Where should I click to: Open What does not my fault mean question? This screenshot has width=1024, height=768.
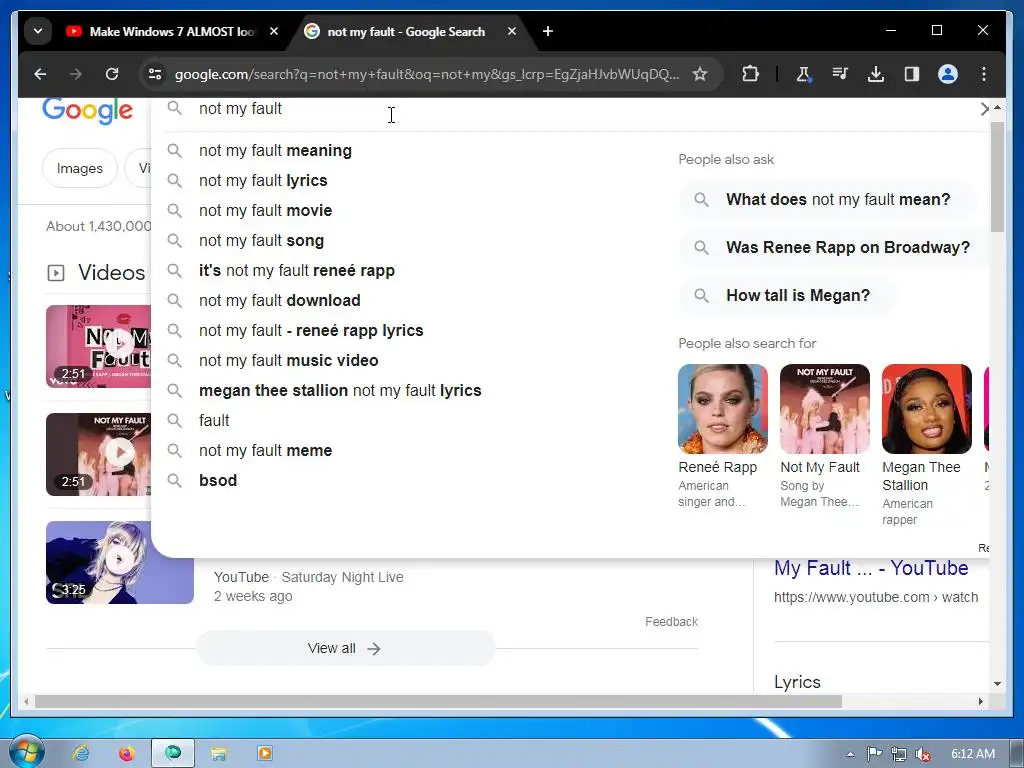coord(827,200)
